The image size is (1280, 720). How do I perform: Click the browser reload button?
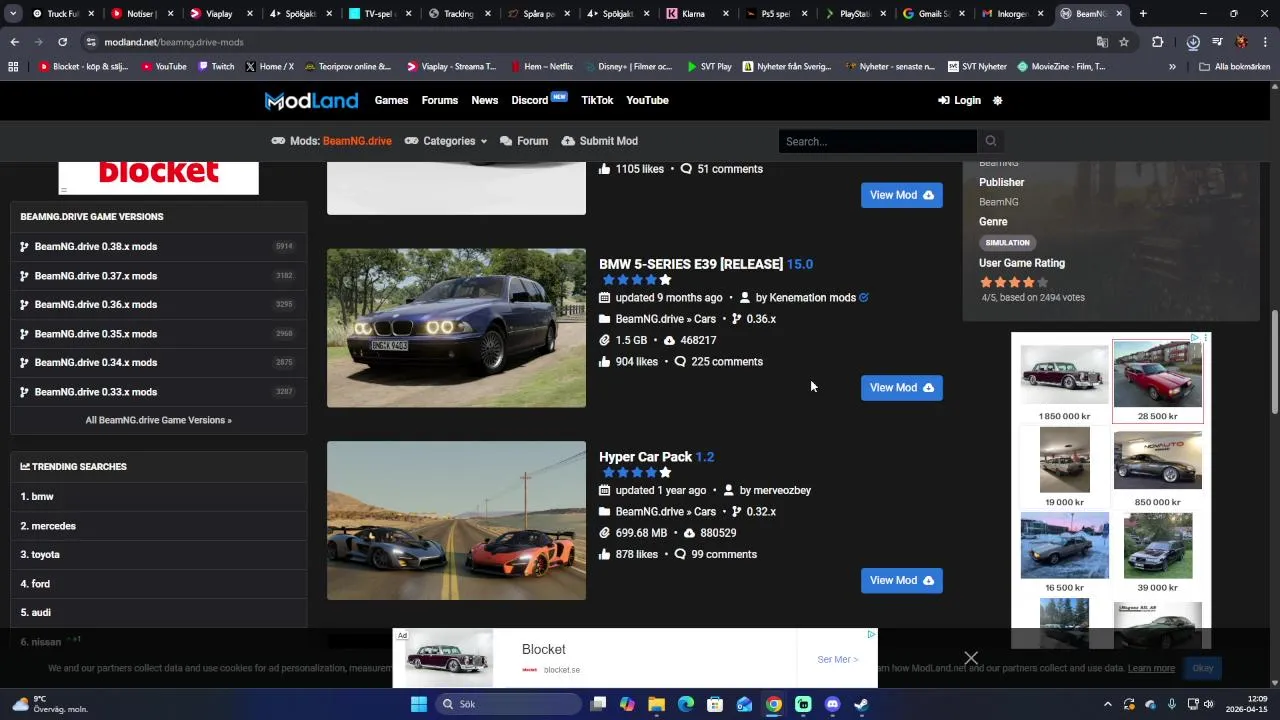point(62,42)
